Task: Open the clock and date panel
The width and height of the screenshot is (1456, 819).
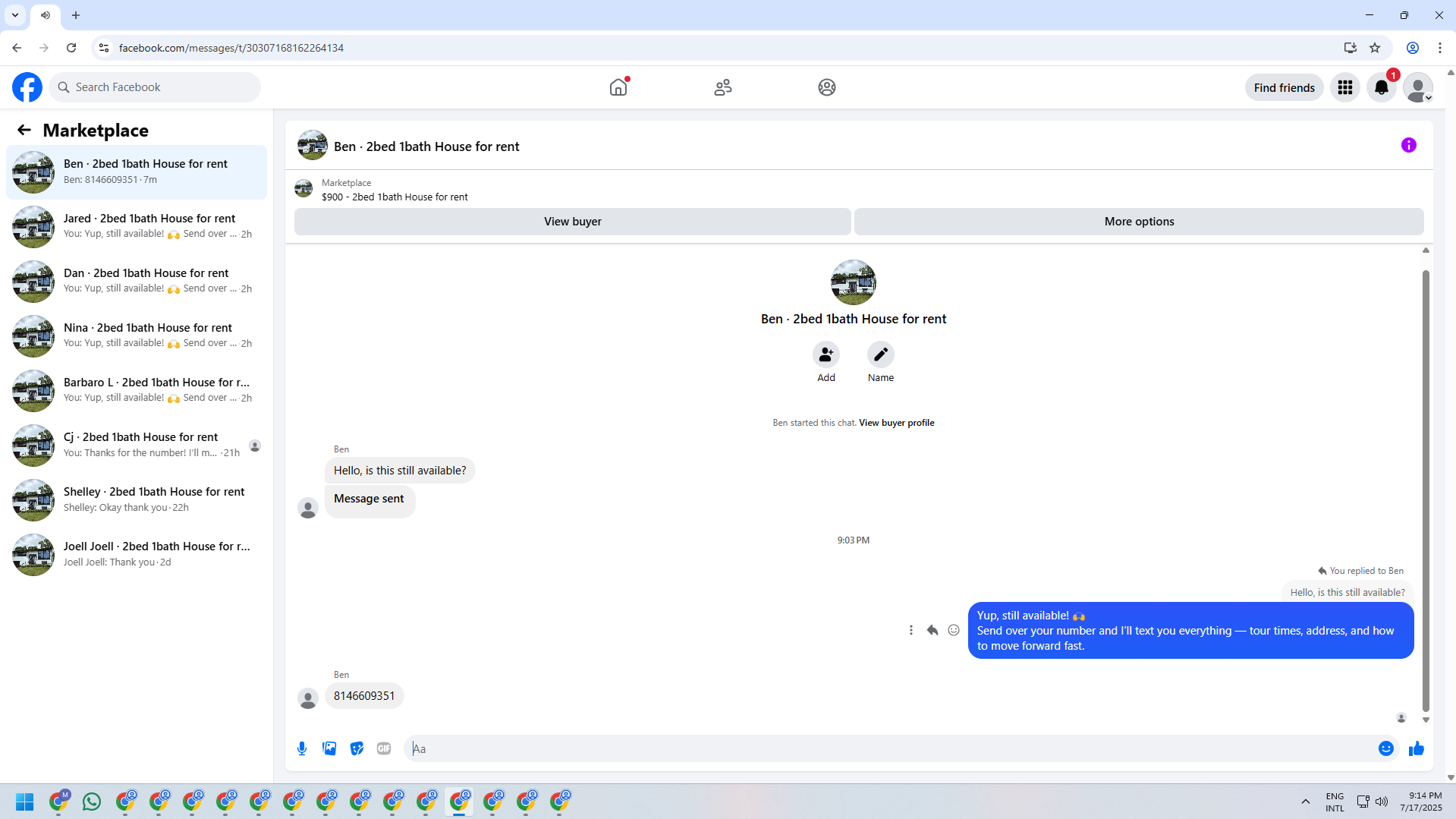Action: click(x=1421, y=802)
